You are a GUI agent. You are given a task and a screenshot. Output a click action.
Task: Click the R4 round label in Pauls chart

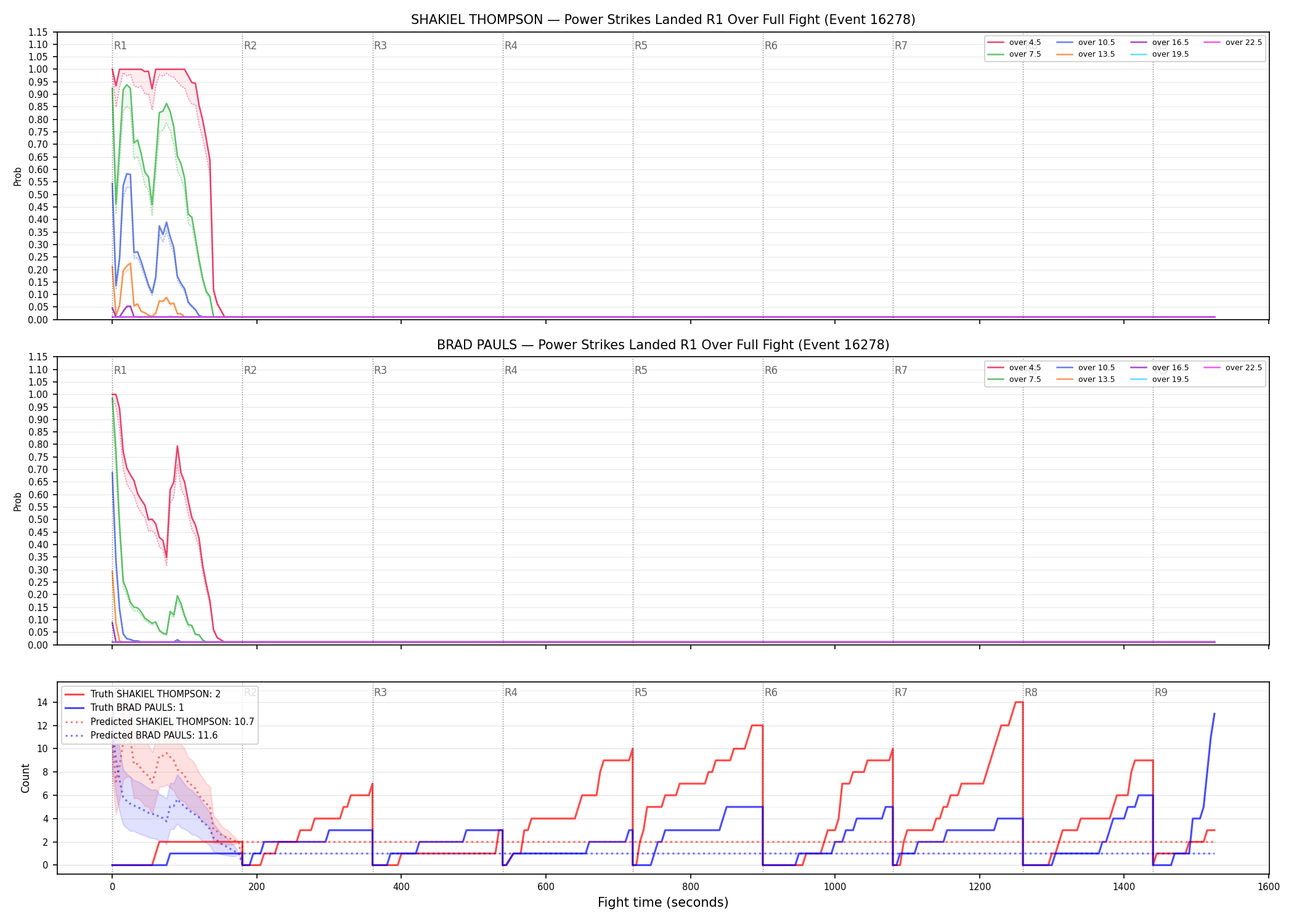(x=511, y=370)
